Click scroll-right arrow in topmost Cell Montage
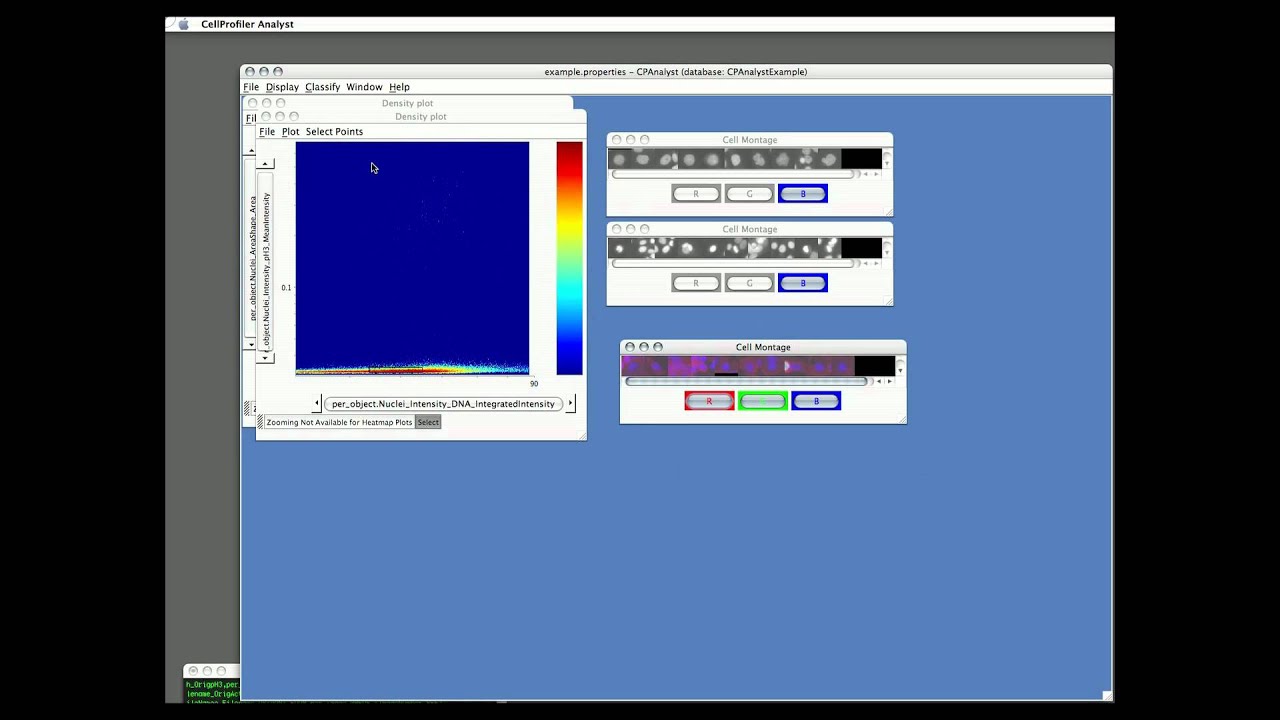 tap(877, 174)
